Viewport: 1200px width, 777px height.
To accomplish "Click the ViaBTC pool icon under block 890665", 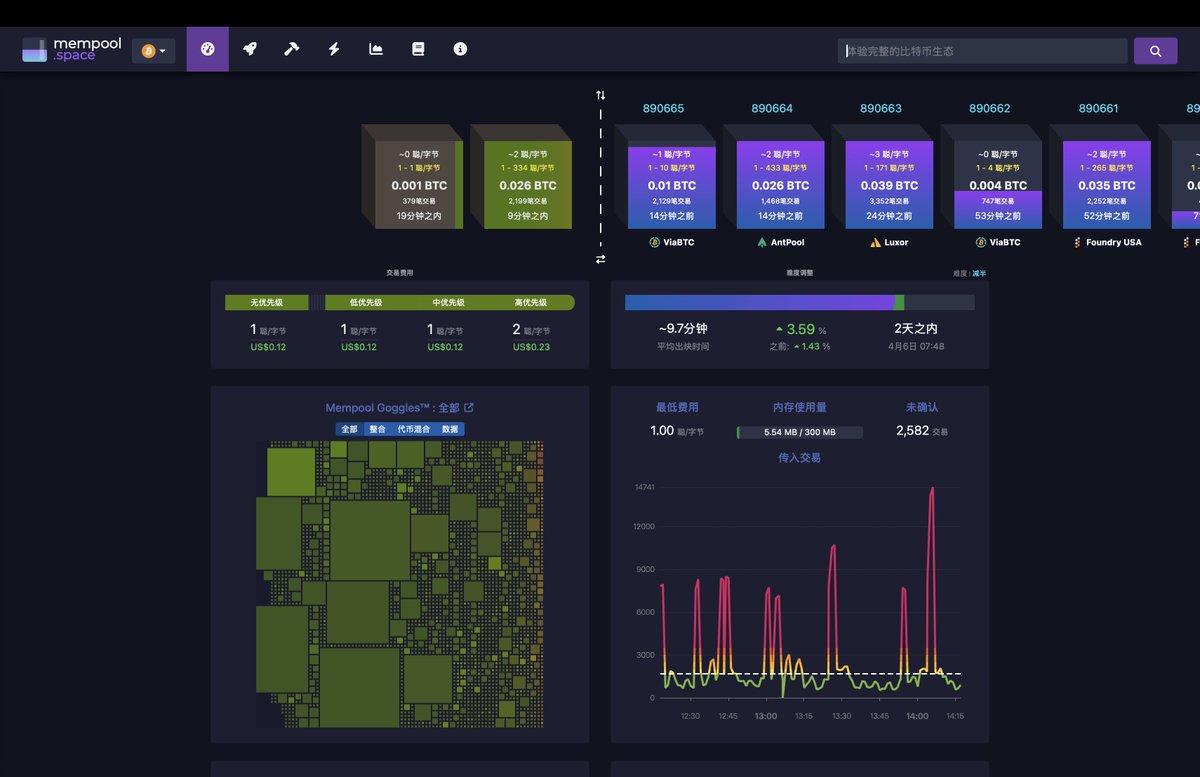I will (x=654, y=242).
